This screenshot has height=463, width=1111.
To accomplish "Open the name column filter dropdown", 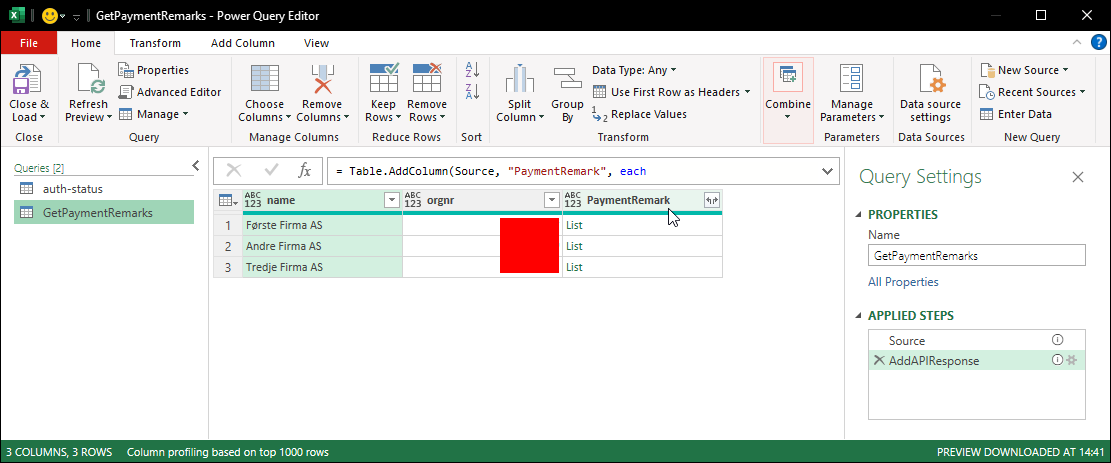I will coord(391,201).
